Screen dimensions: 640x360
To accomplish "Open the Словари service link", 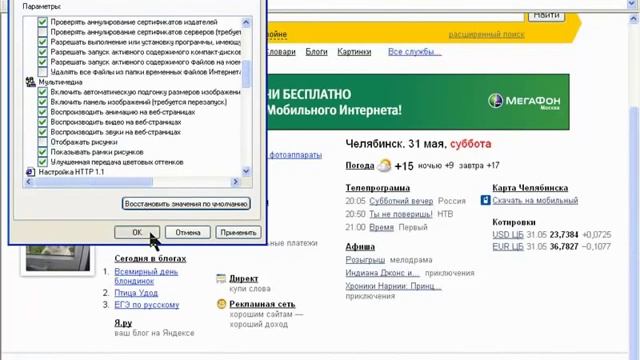I will [x=281, y=52].
